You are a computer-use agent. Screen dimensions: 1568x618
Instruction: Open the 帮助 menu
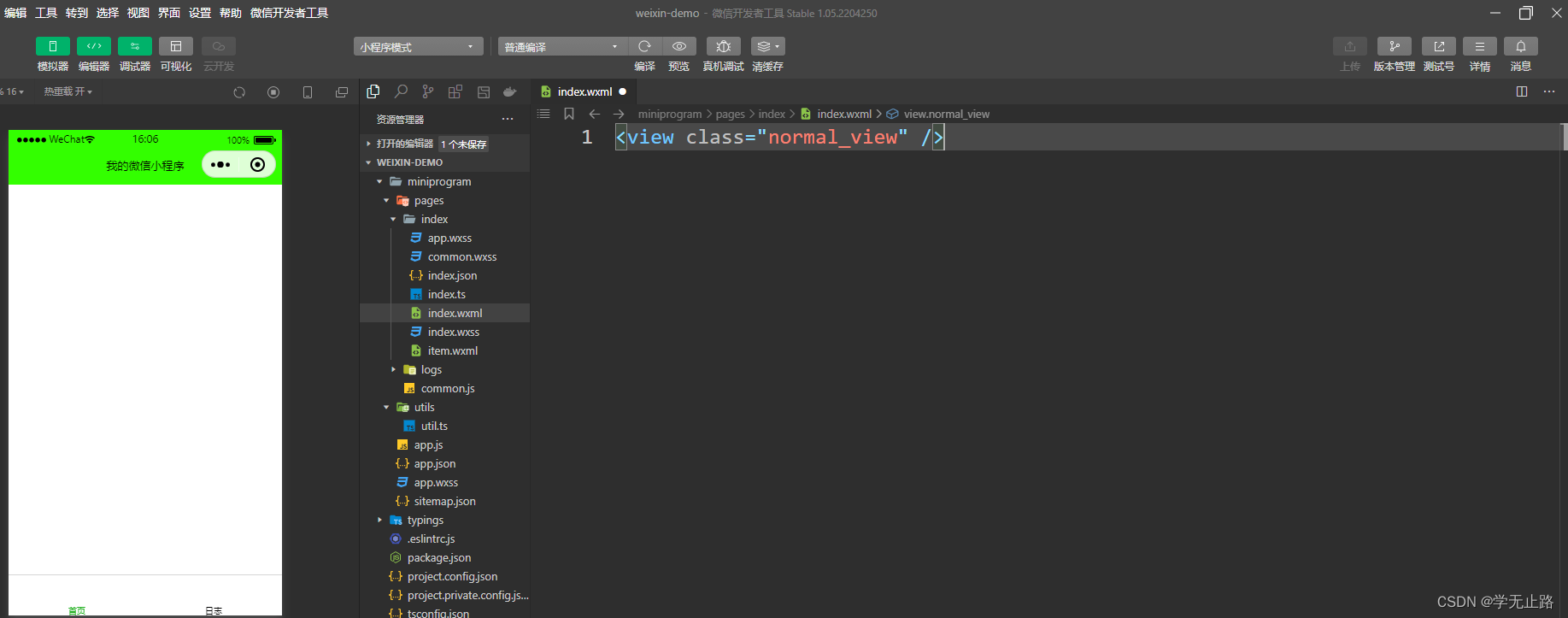(x=231, y=13)
